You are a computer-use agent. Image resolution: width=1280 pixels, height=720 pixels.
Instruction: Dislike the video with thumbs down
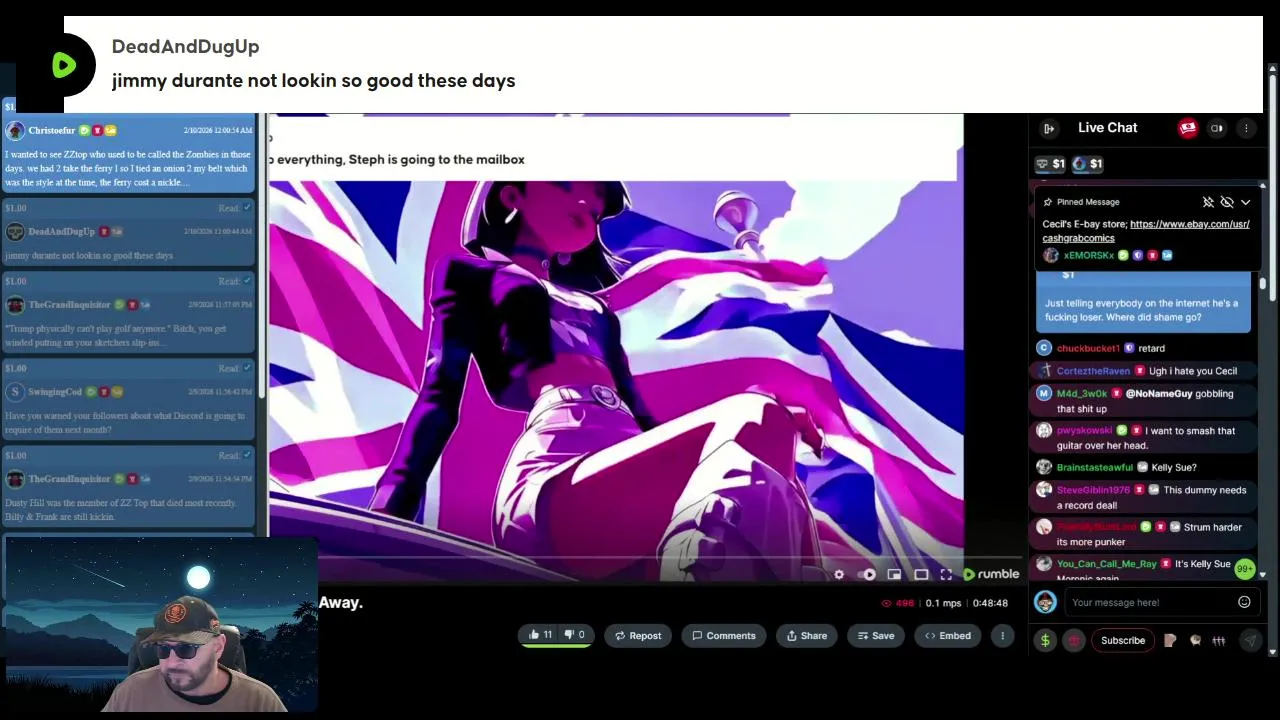pyautogui.click(x=575, y=635)
